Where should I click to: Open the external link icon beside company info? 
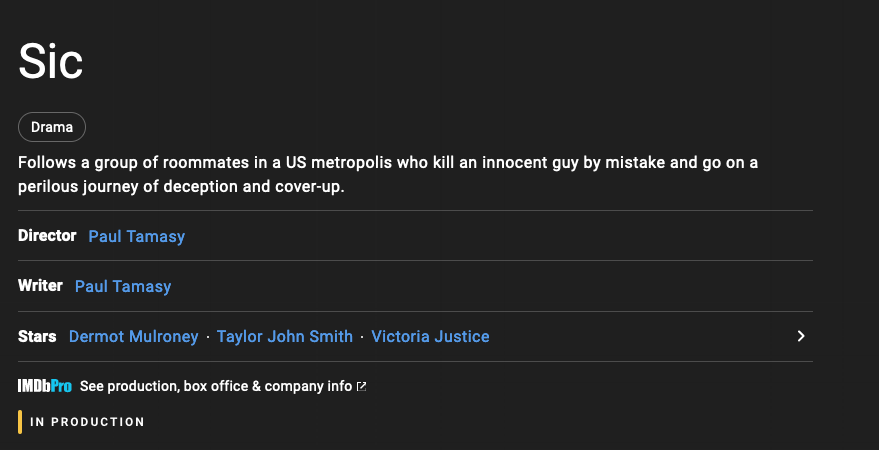click(362, 386)
